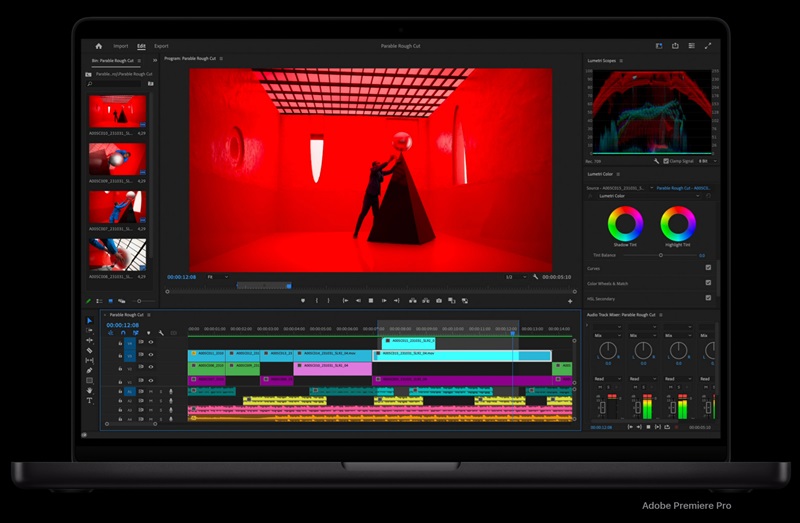
Task: Click the Shadow Tint color wheel
Action: (625, 223)
